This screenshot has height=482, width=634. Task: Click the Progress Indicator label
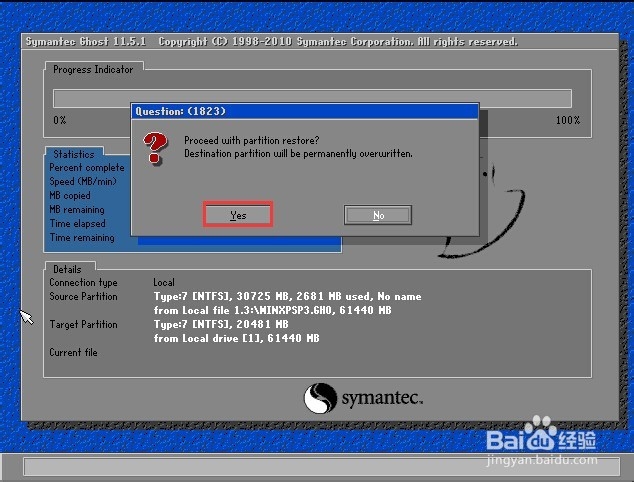(x=93, y=70)
